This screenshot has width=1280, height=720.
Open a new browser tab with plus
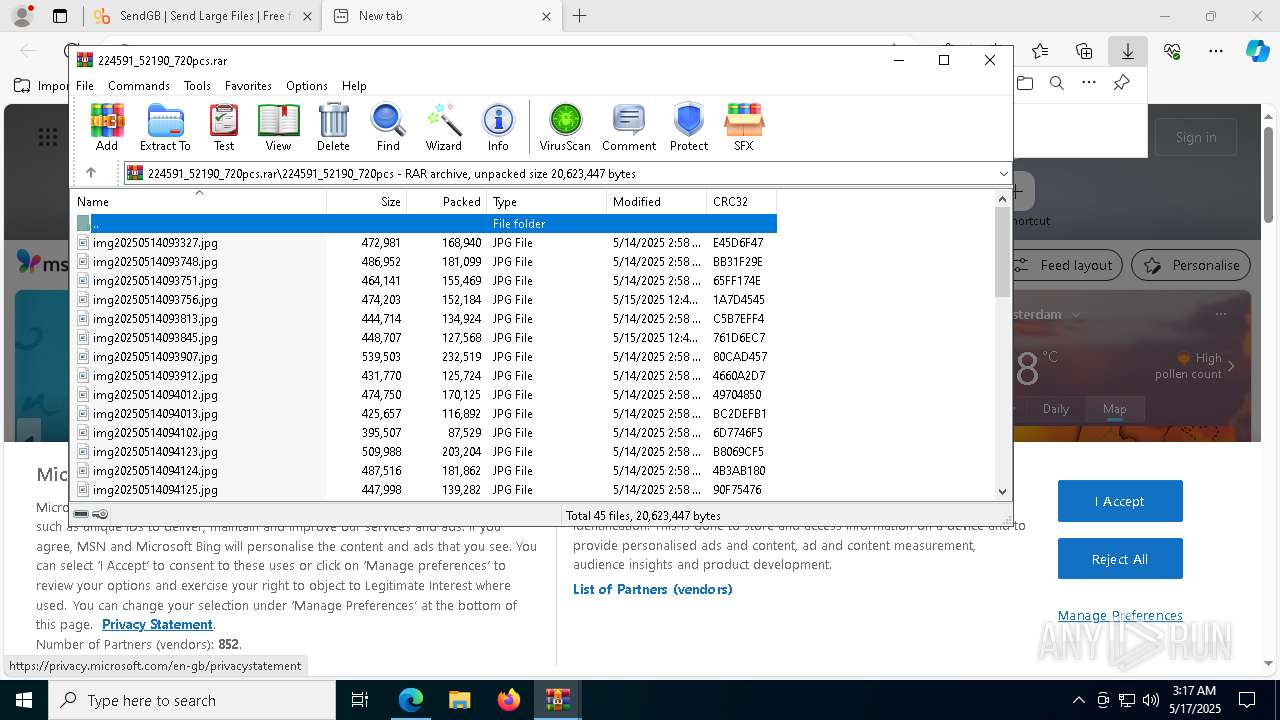pos(579,16)
